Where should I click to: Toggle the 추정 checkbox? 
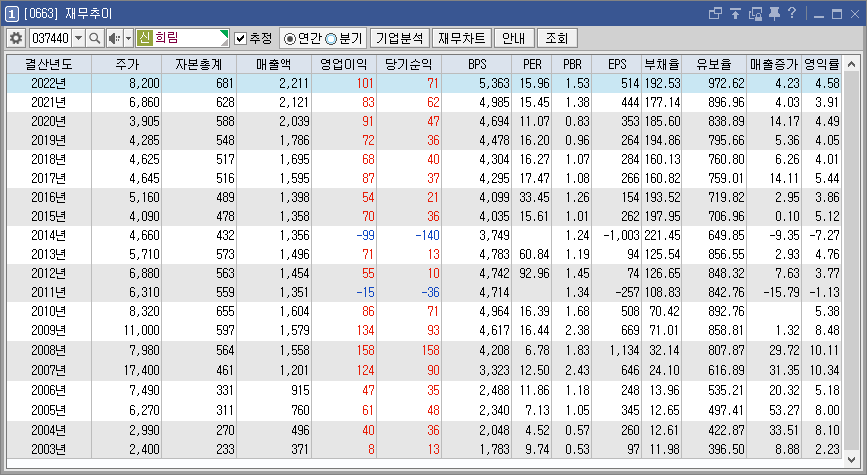click(240, 38)
